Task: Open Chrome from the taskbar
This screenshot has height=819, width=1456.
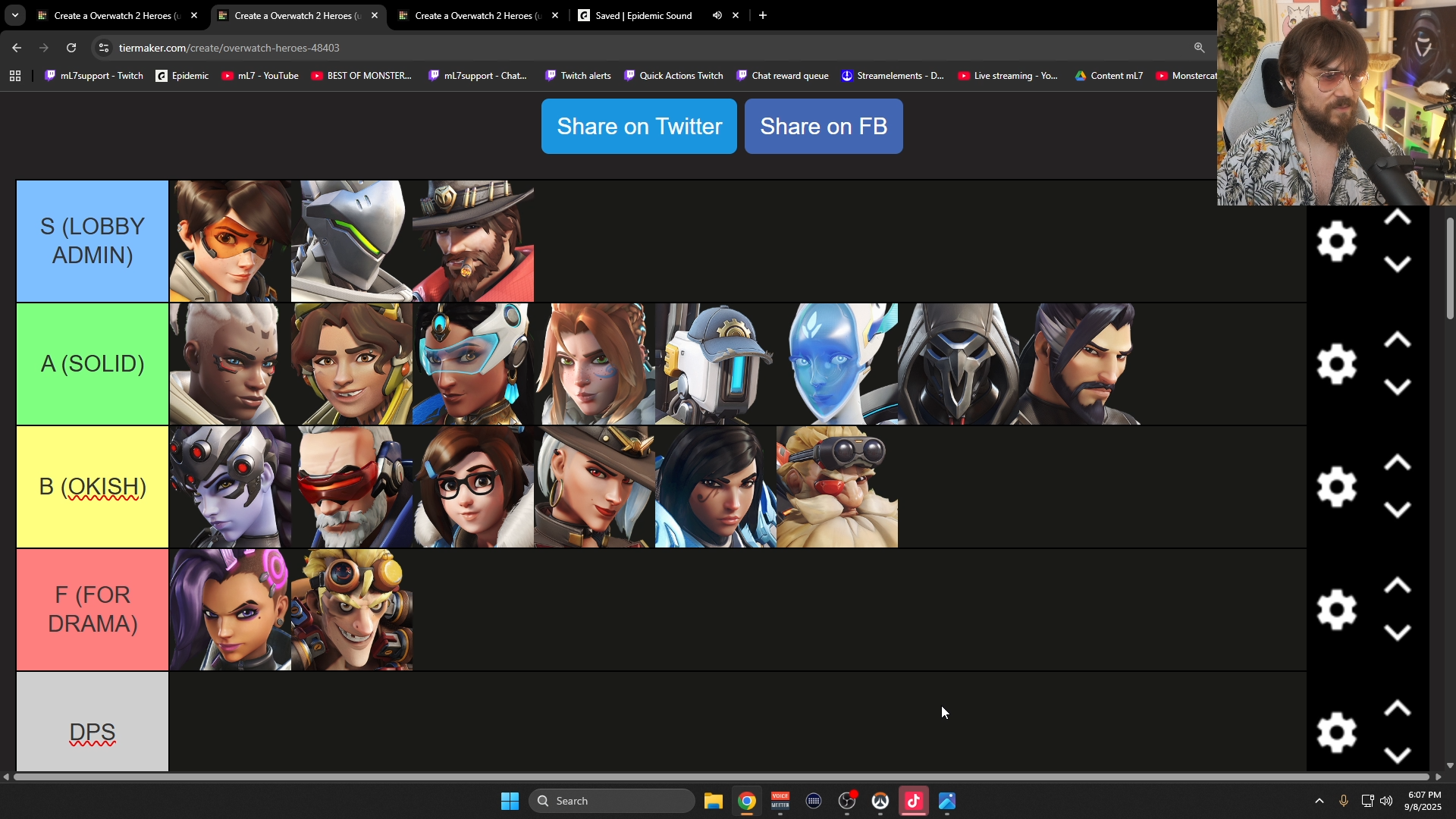Action: tap(747, 801)
